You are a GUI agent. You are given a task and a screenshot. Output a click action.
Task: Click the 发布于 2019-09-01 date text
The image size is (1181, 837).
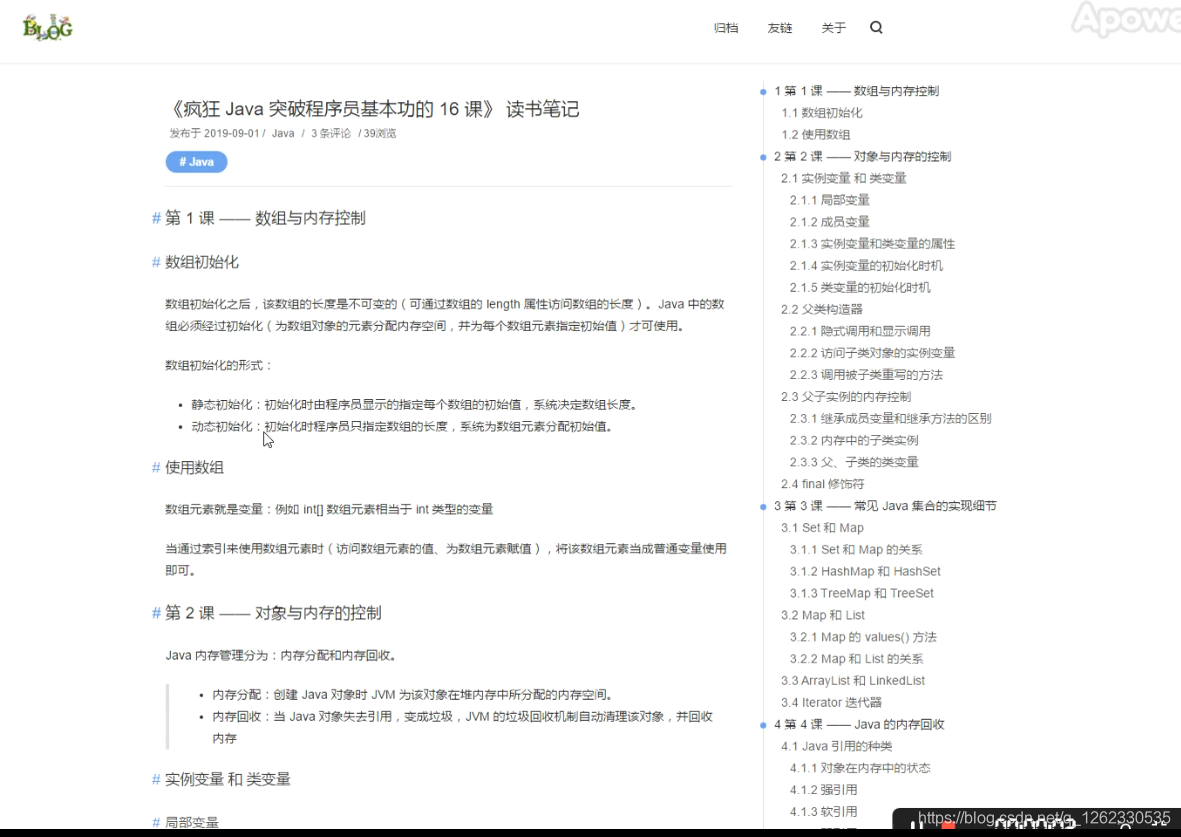214,133
